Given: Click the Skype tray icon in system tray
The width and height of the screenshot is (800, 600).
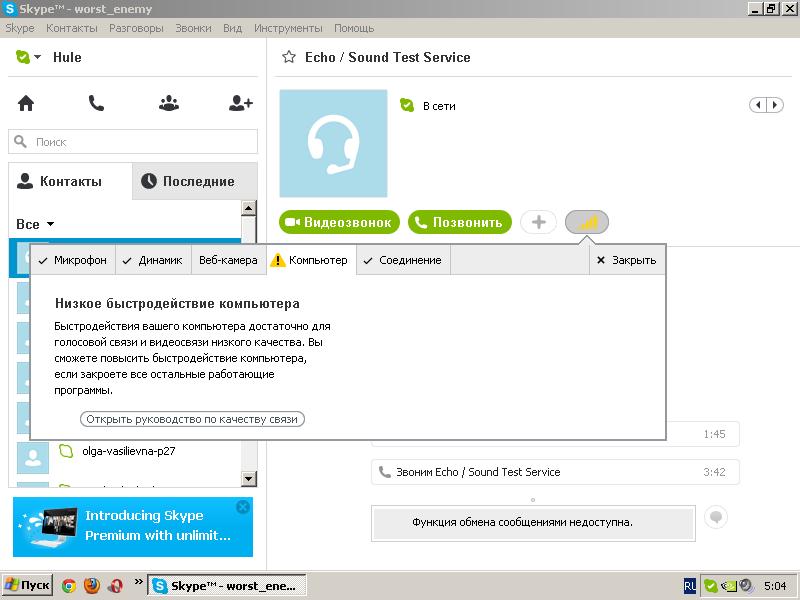Looking at the screenshot, I should click(x=710, y=586).
